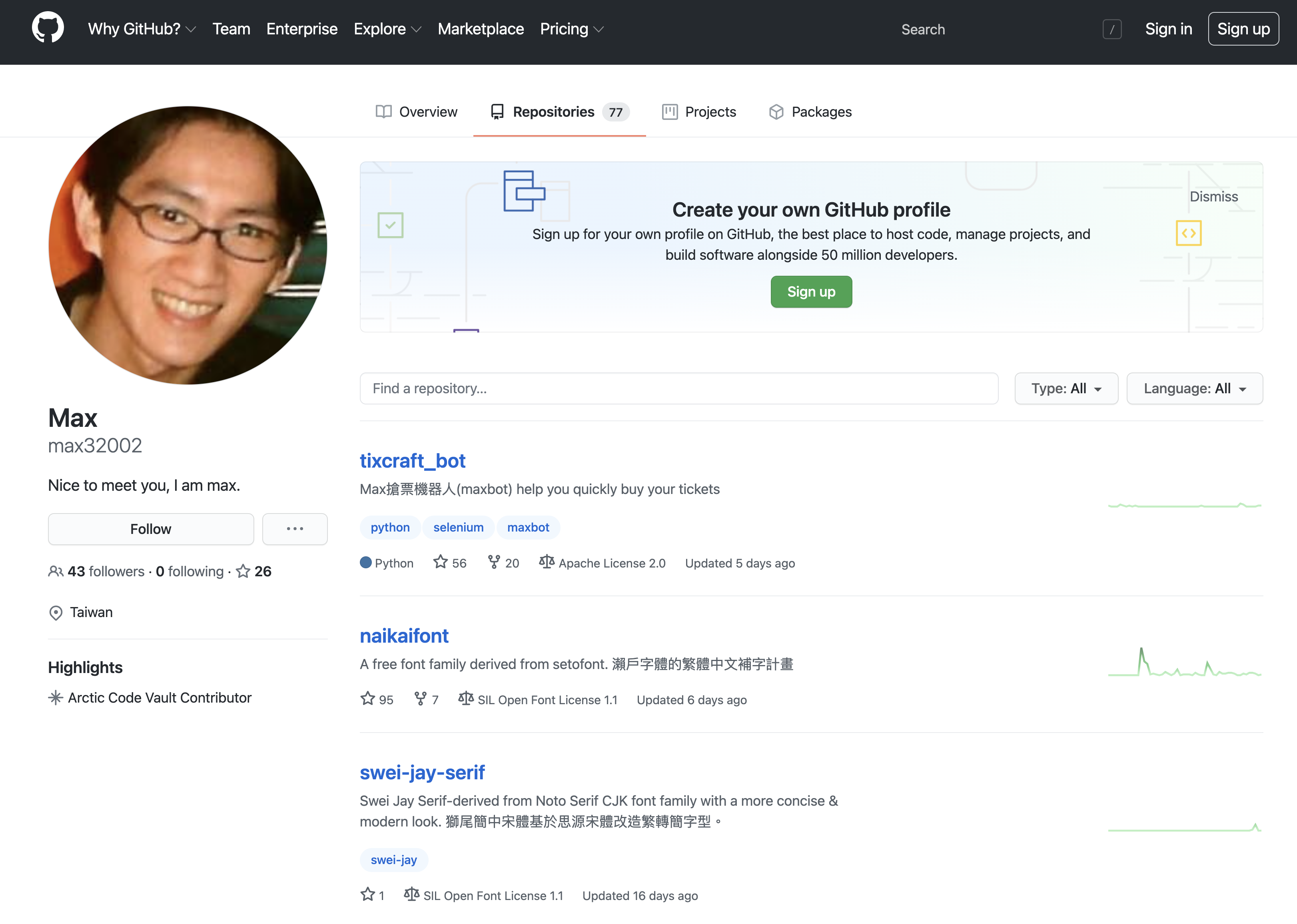Open the tixcraft_bot repository link

click(413, 461)
